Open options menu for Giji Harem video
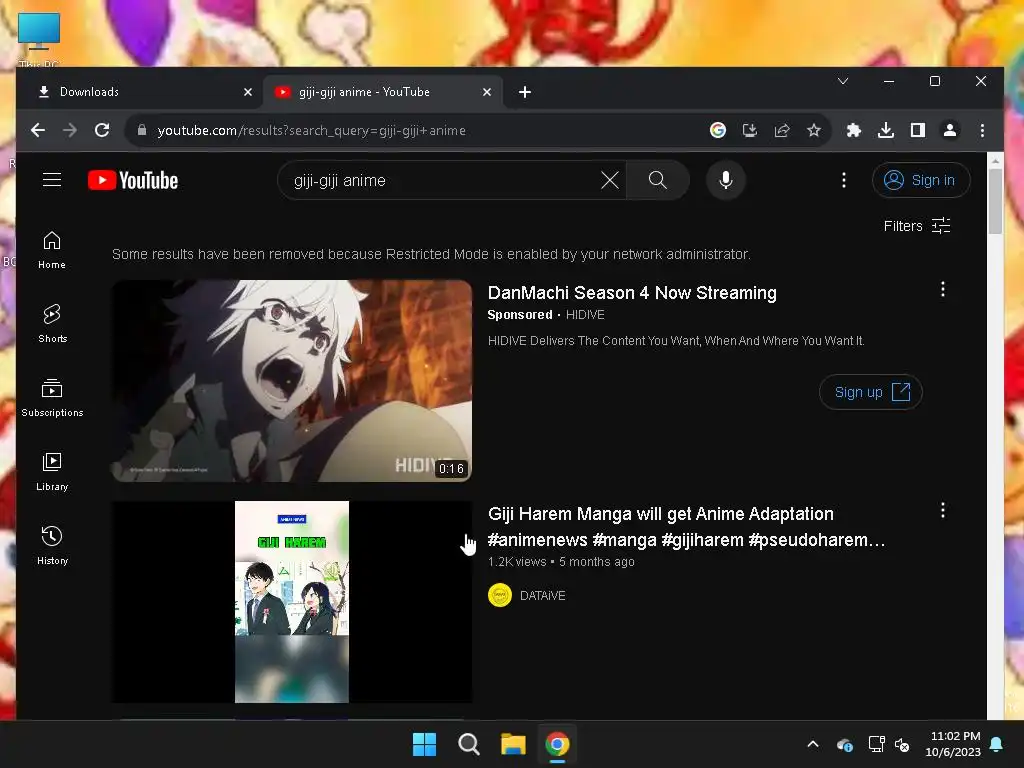Viewport: 1024px width, 768px height. coord(942,510)
